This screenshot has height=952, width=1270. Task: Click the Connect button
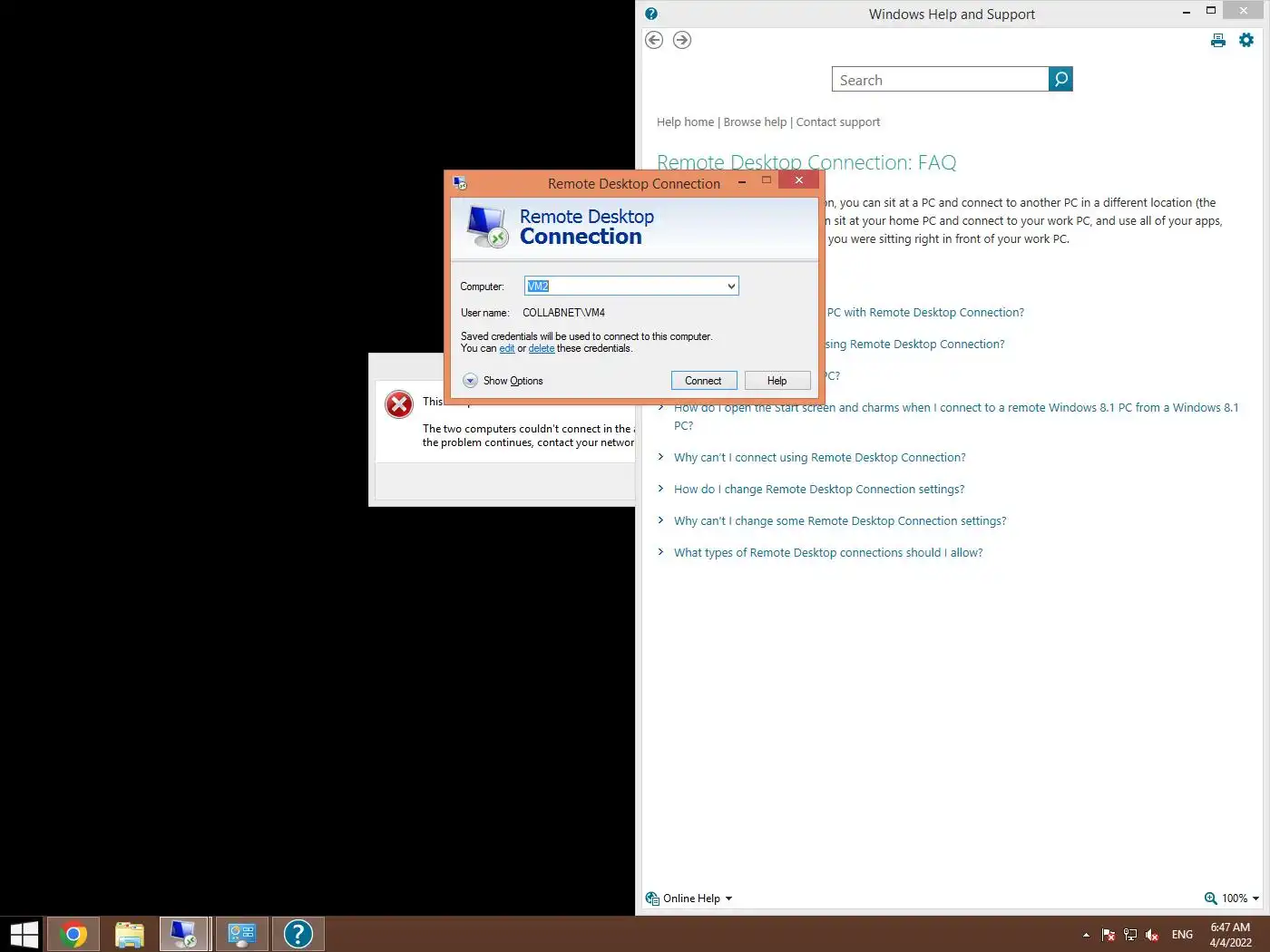703,381
